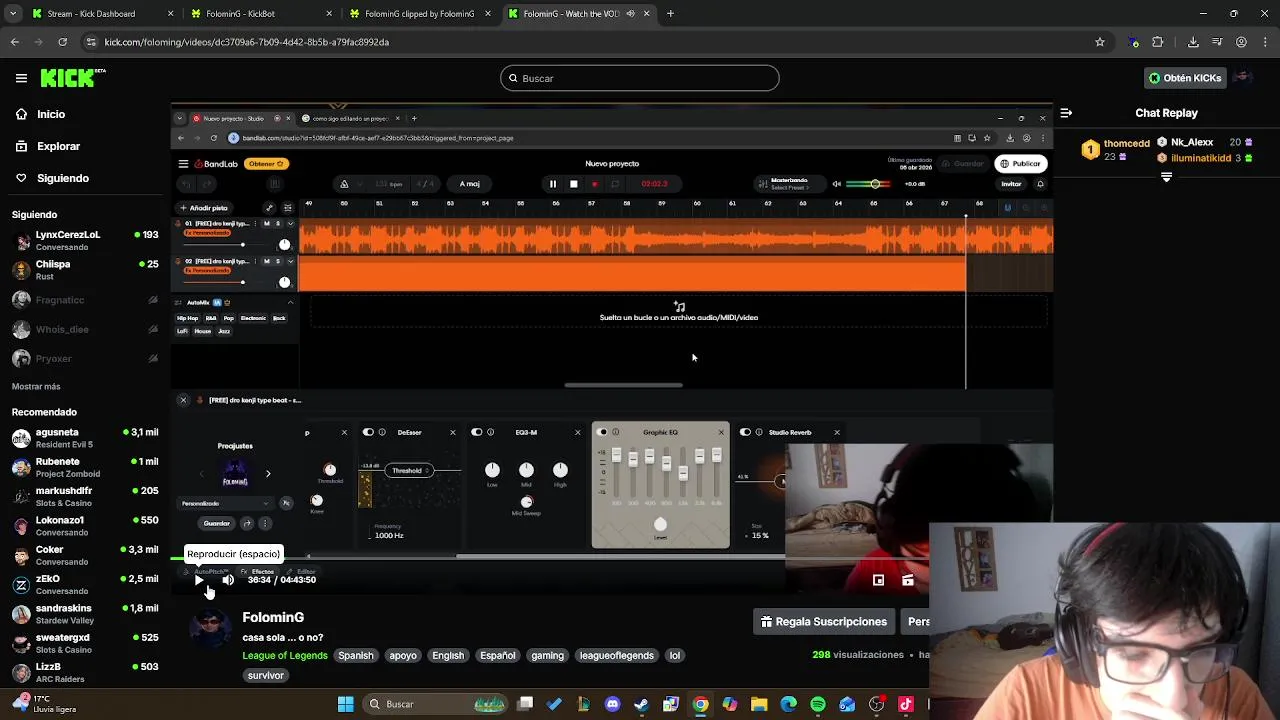Screen dimensions: 1280x720
Task: Open the Windows Start menu
Action: point(345,704)
